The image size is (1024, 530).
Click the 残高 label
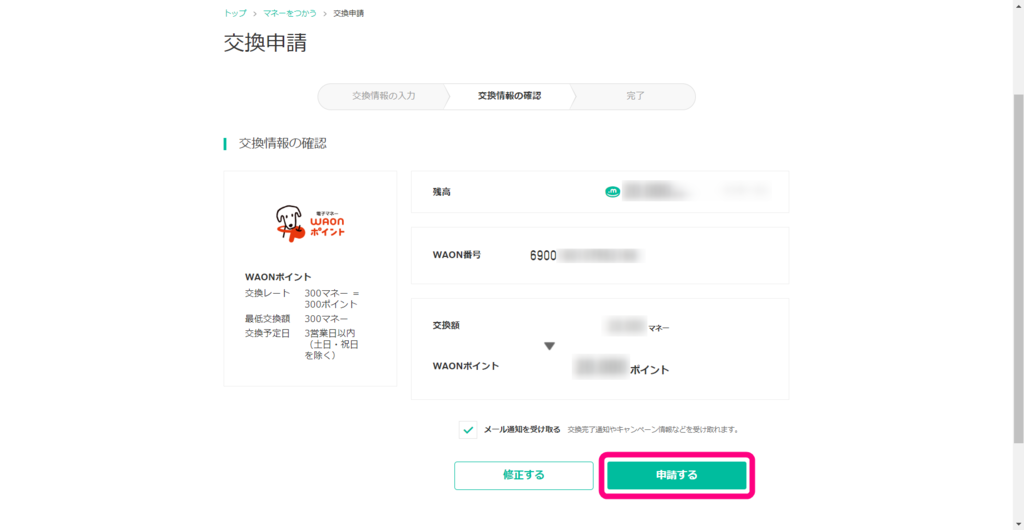(441, 192)
